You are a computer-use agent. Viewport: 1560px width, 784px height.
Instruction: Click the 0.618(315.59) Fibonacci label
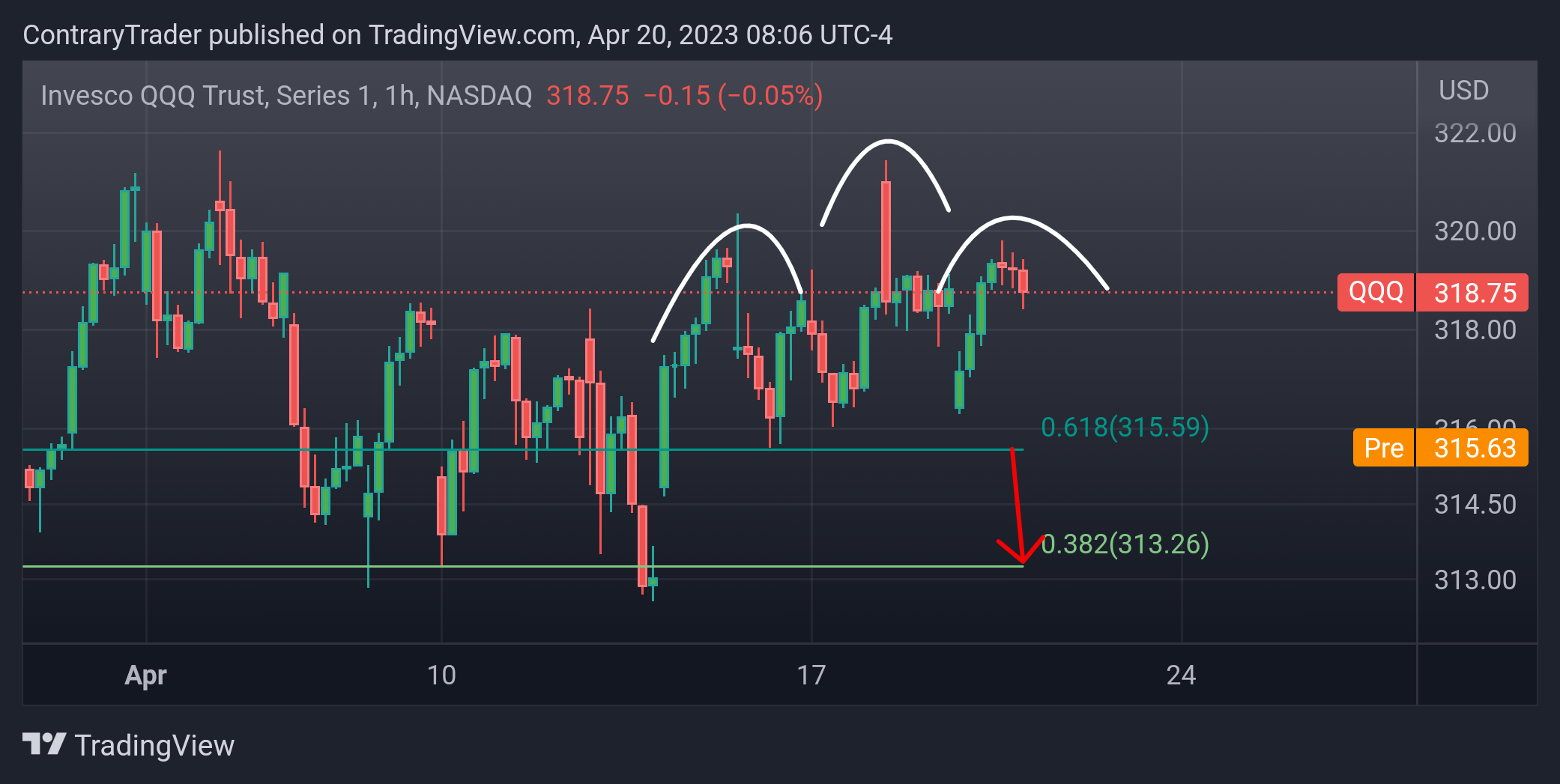[1125, 427]
